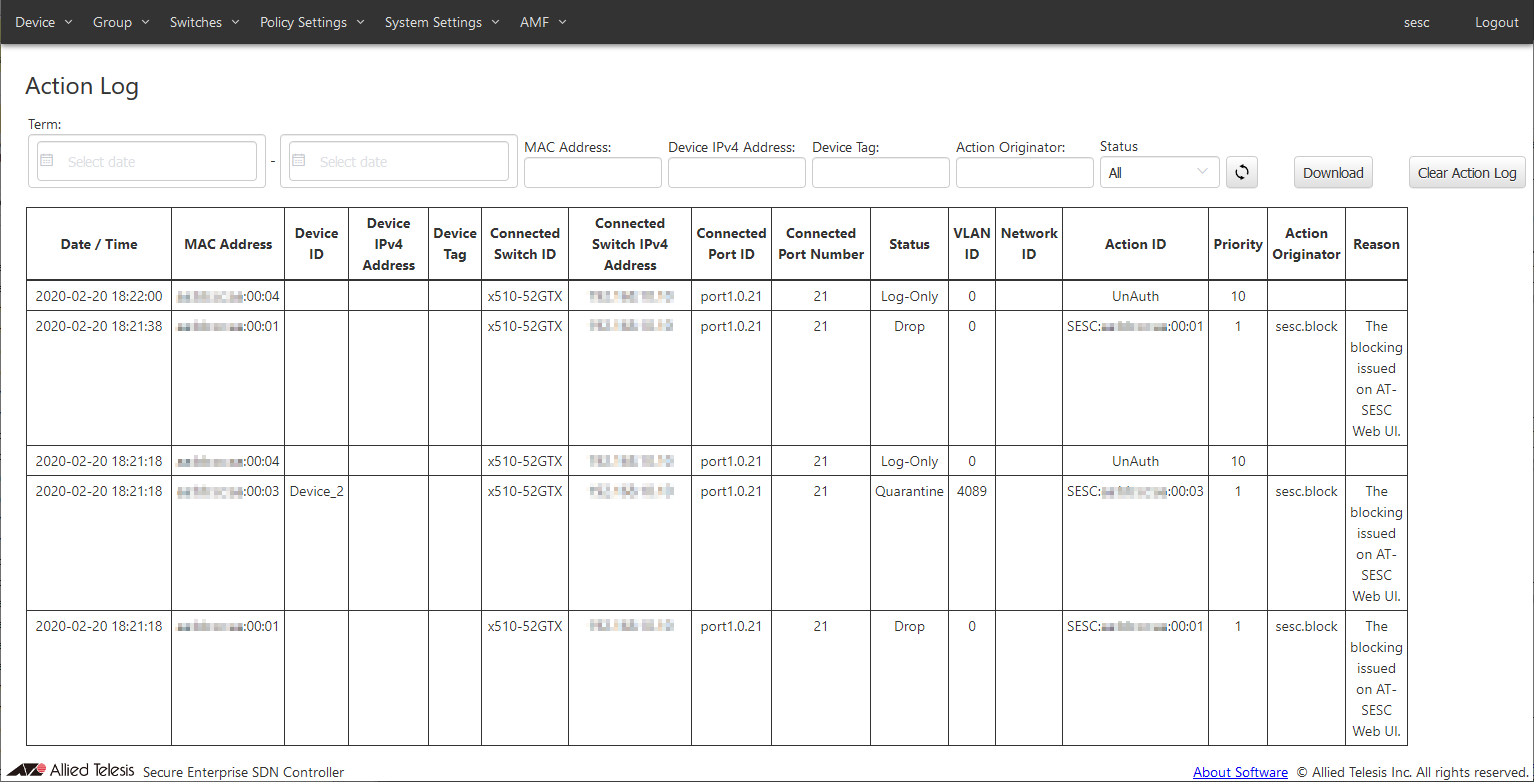Screen dimensions: 1534x782
Task: Expand the Device menu
Action: coord(44,22)
